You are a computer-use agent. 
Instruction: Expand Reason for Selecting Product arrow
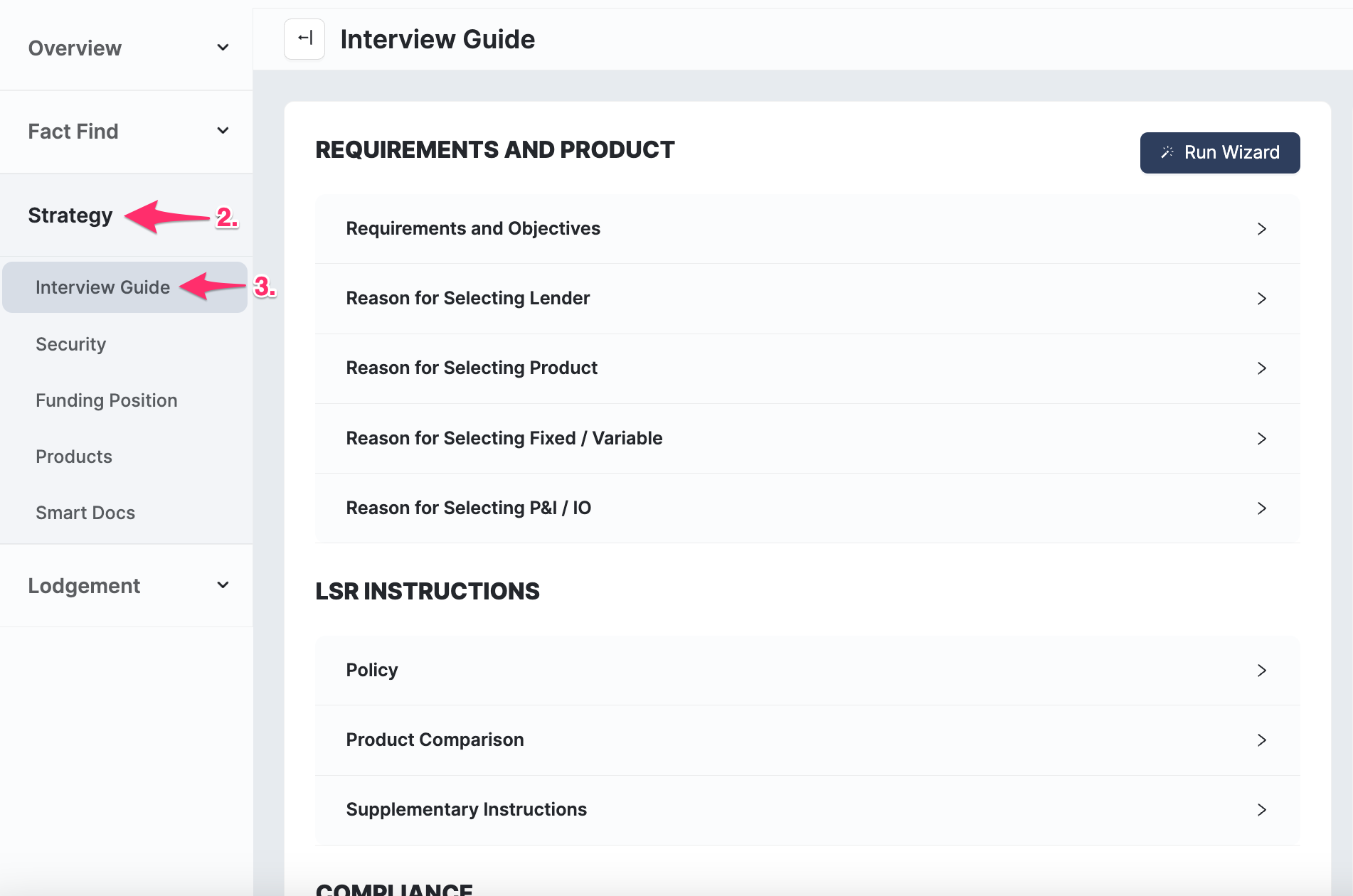1261,368
